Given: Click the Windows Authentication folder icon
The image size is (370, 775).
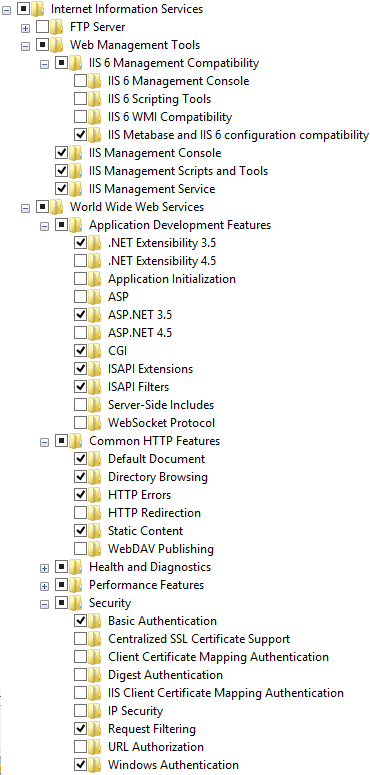Looking at the screenshot, I should tap(95, 765).
